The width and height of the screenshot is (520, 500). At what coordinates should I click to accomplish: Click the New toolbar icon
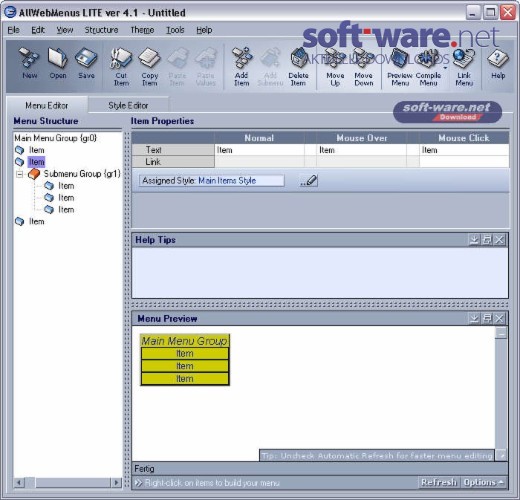point(29,63)
